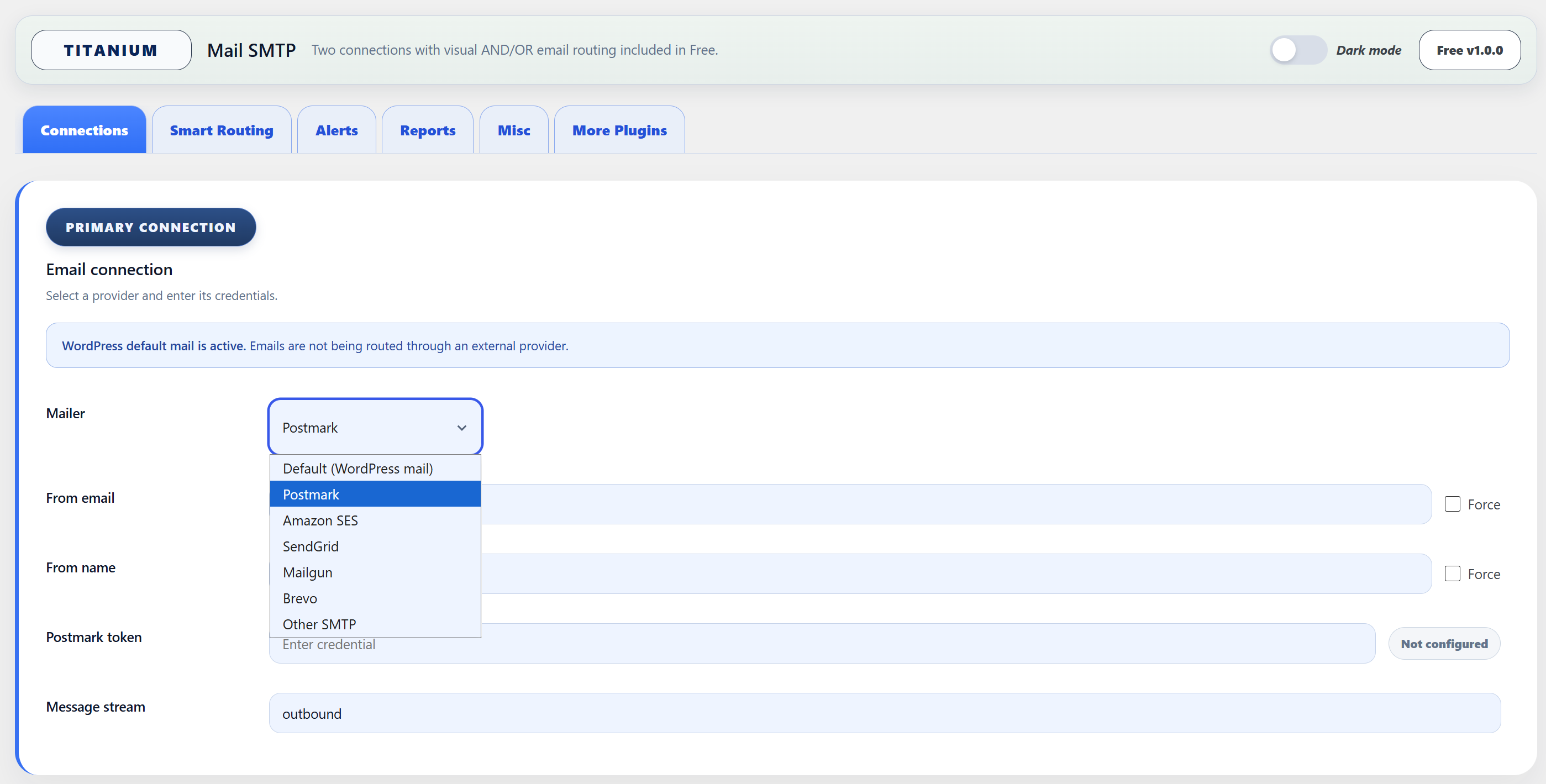Click the Email connection heading
This screenshot has width=1546, height=784.
point(109,270)
